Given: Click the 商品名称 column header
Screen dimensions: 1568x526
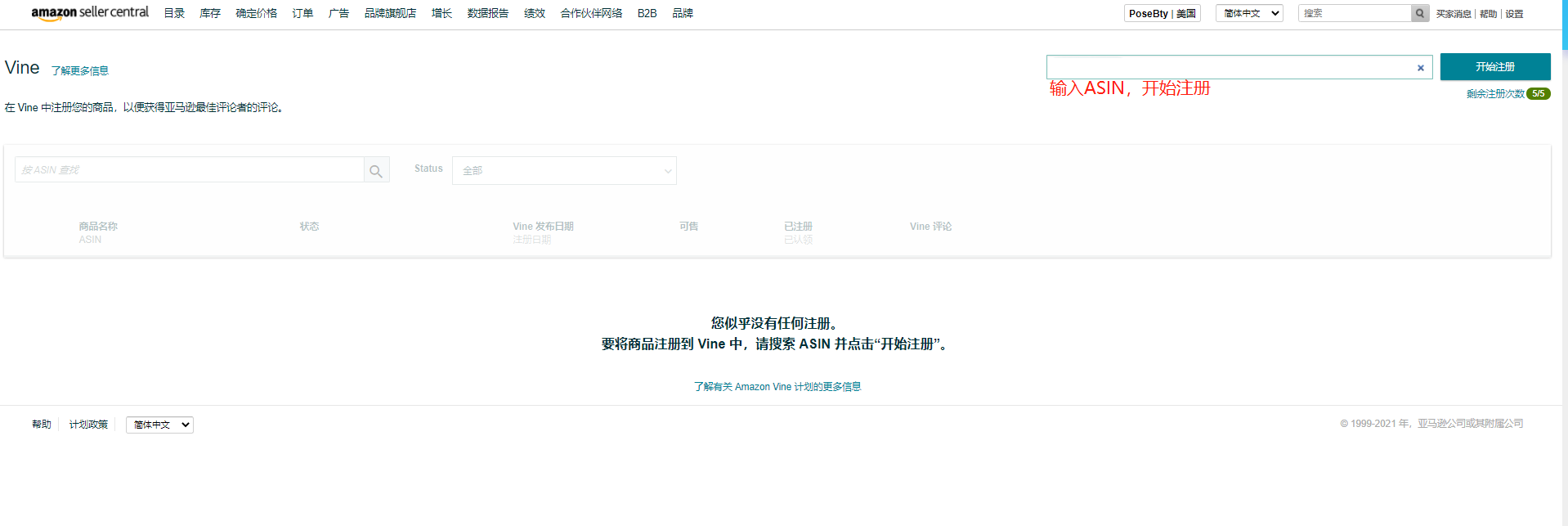Looking at the screenshot, I should [x=98, y=227].
